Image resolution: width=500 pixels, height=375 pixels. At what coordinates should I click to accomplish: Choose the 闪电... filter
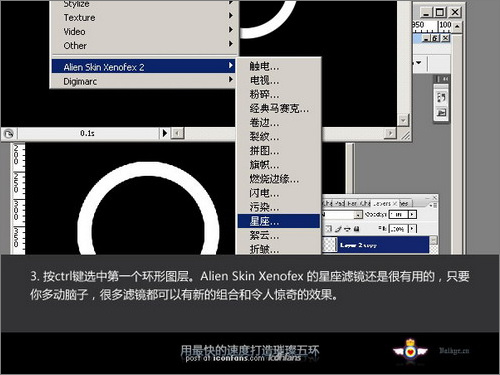279,193
